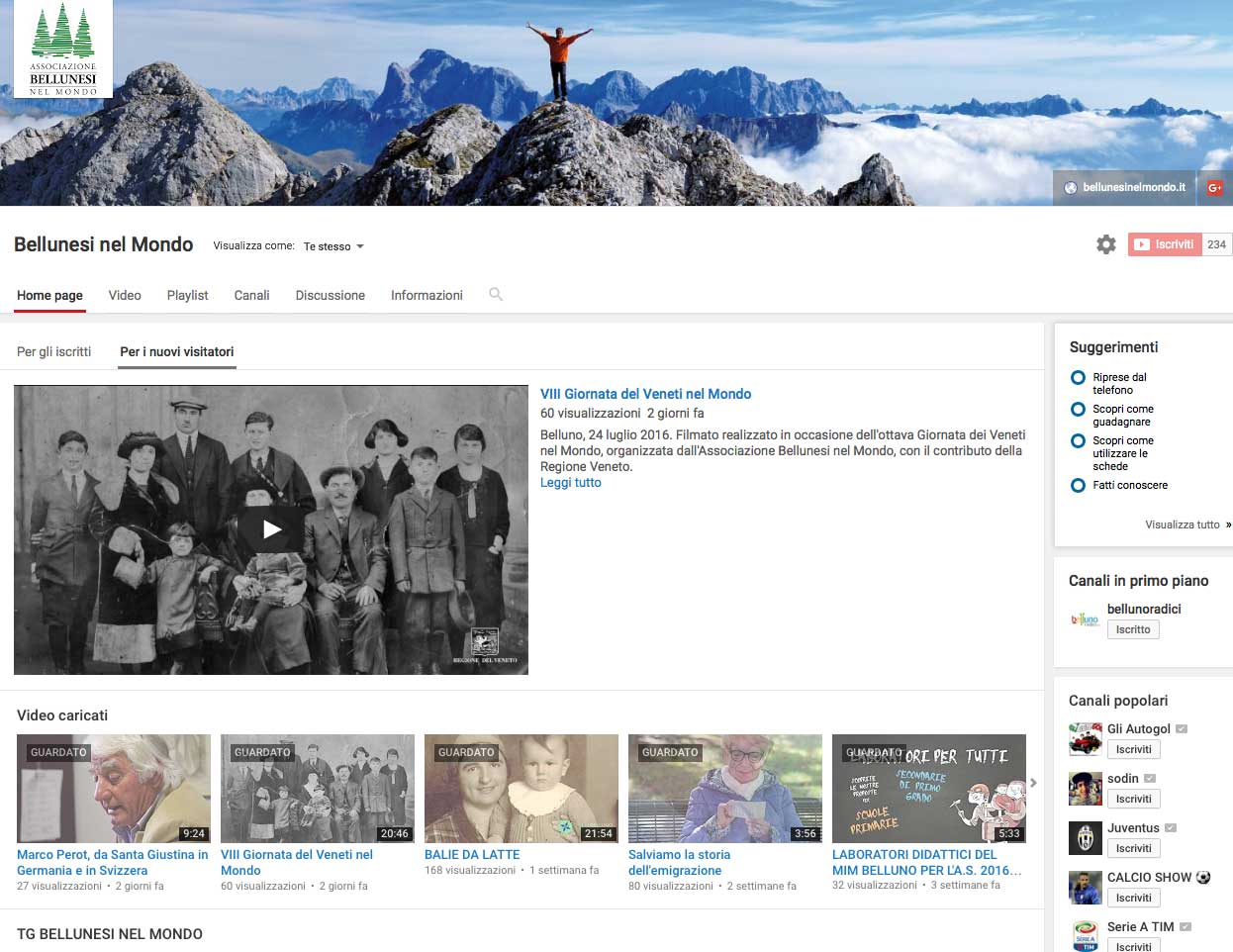Click the red Iscriviti subscribe button
The image size is (1233, 952).
(1166, 244)
